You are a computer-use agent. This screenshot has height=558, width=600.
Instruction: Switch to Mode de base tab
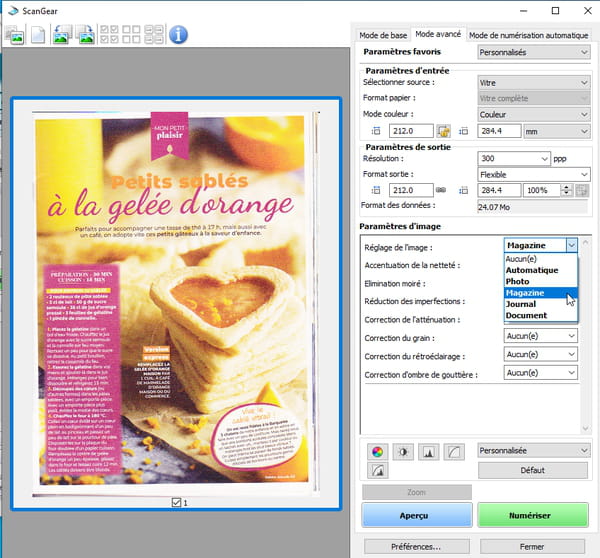pyautogui.click(x=383, y=36)
